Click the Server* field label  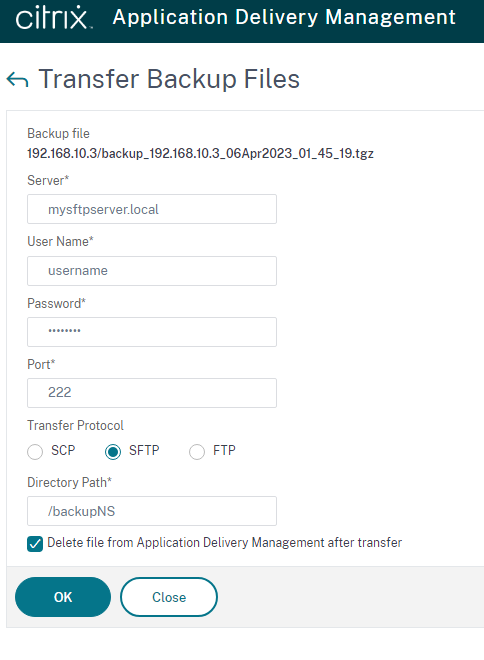tap(48, 181)
